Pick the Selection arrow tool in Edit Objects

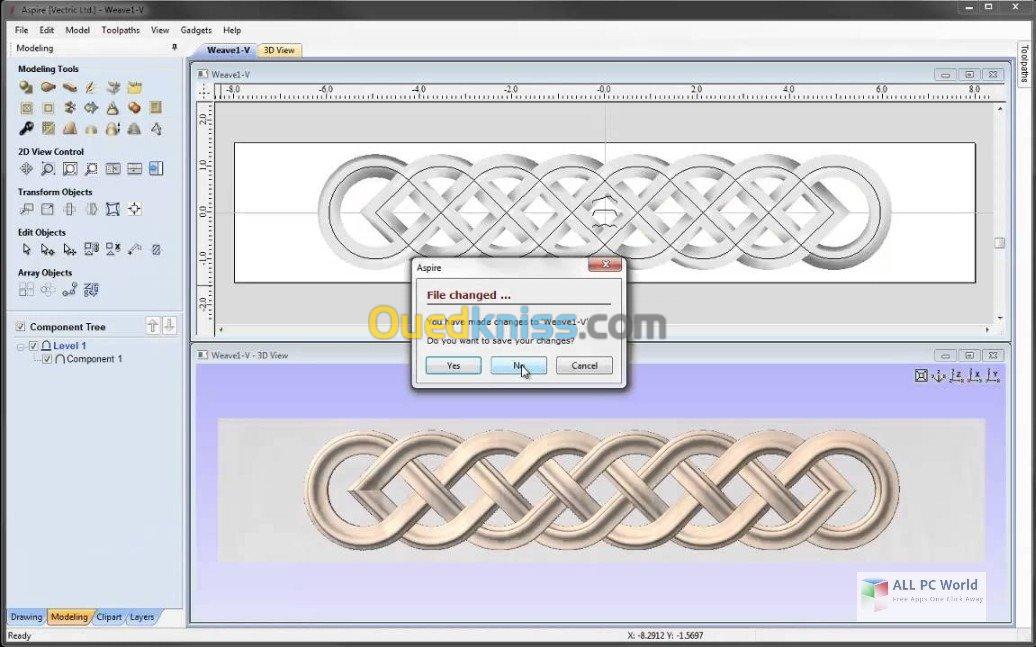pos(26,249)
